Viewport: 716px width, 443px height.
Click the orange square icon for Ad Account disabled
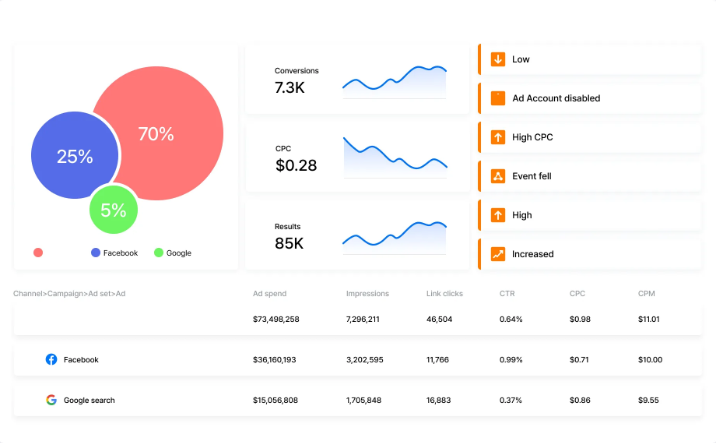[x=498, y=98]
